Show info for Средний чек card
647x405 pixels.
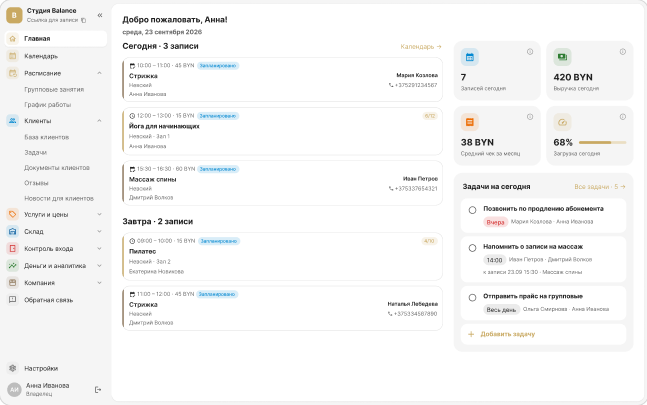tap(530, 117)
